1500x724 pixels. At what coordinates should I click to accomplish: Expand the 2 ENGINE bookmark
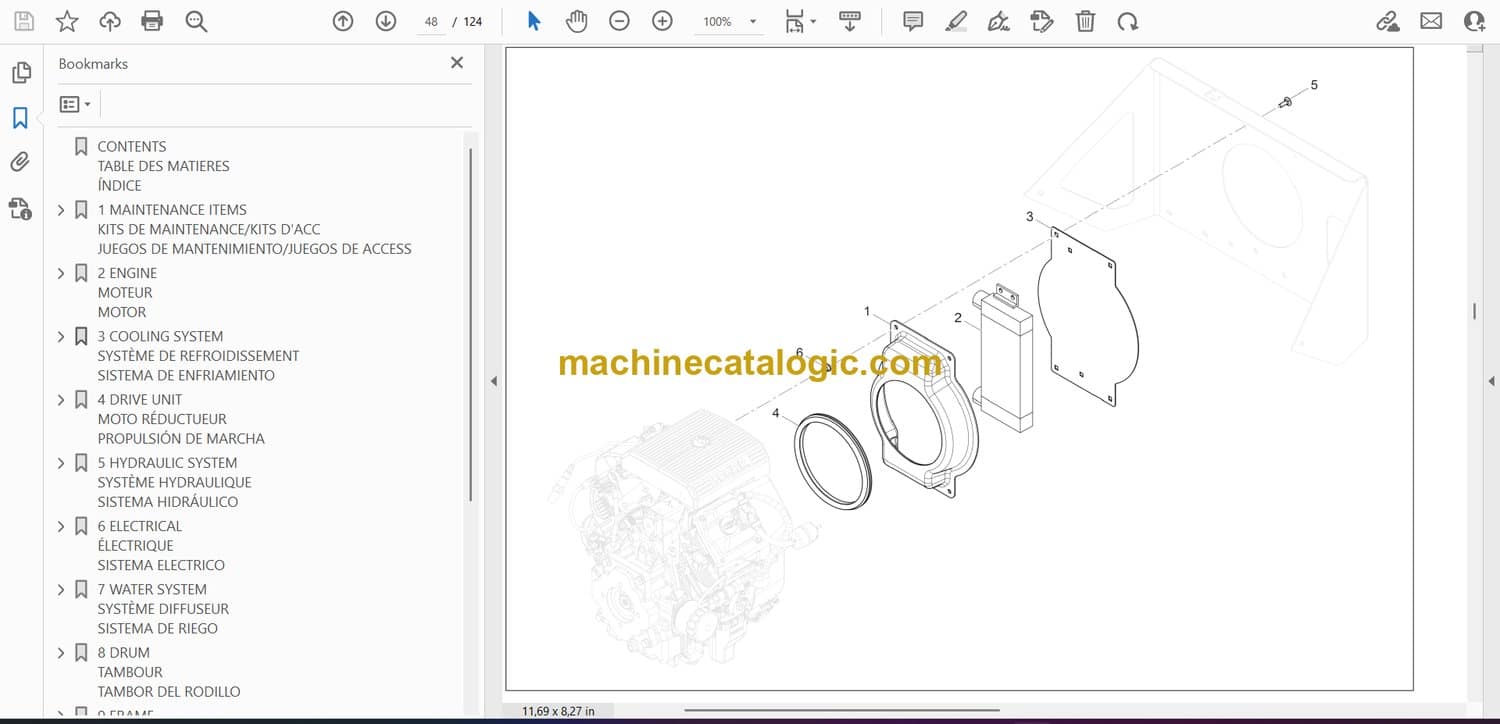61,273
